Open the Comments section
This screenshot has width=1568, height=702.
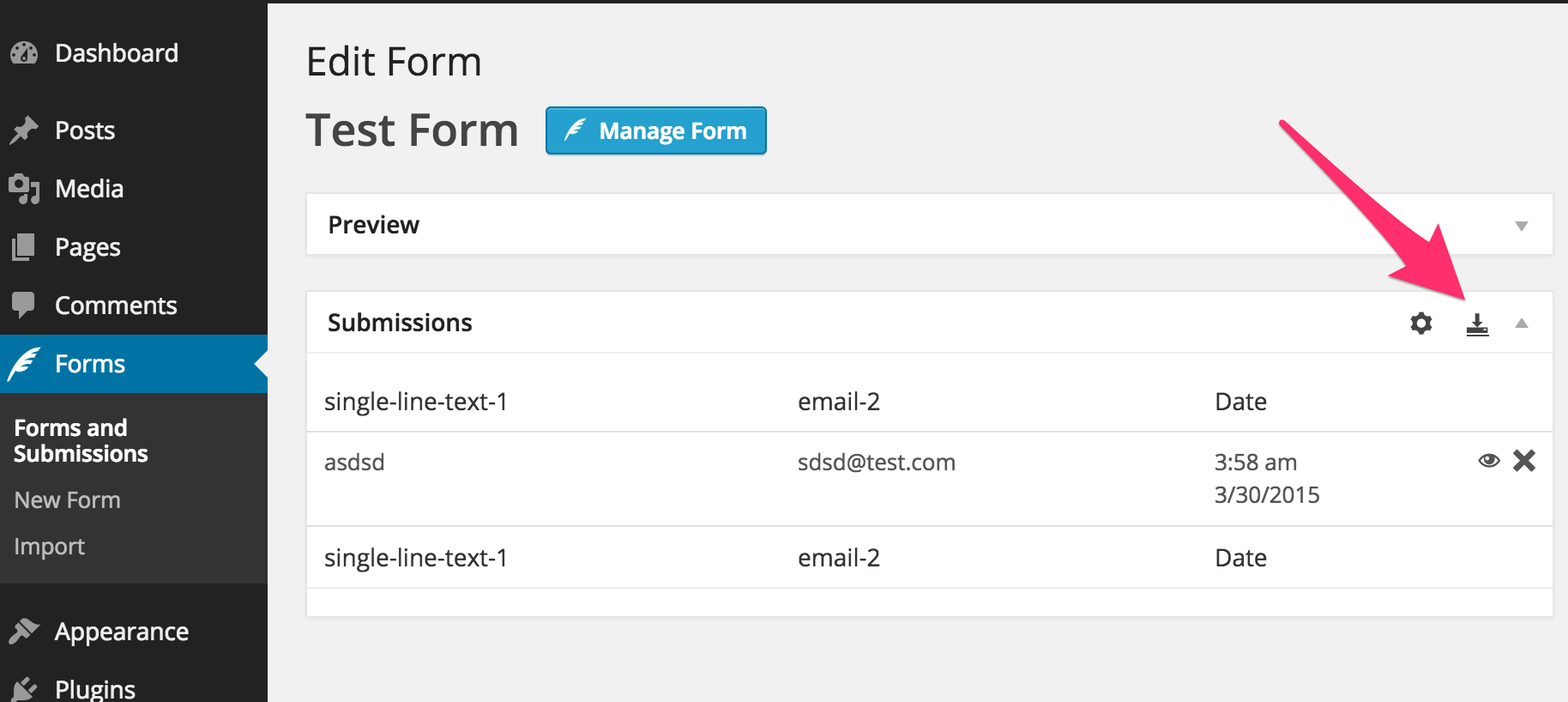pyautogui.click(x=115, y=306)
